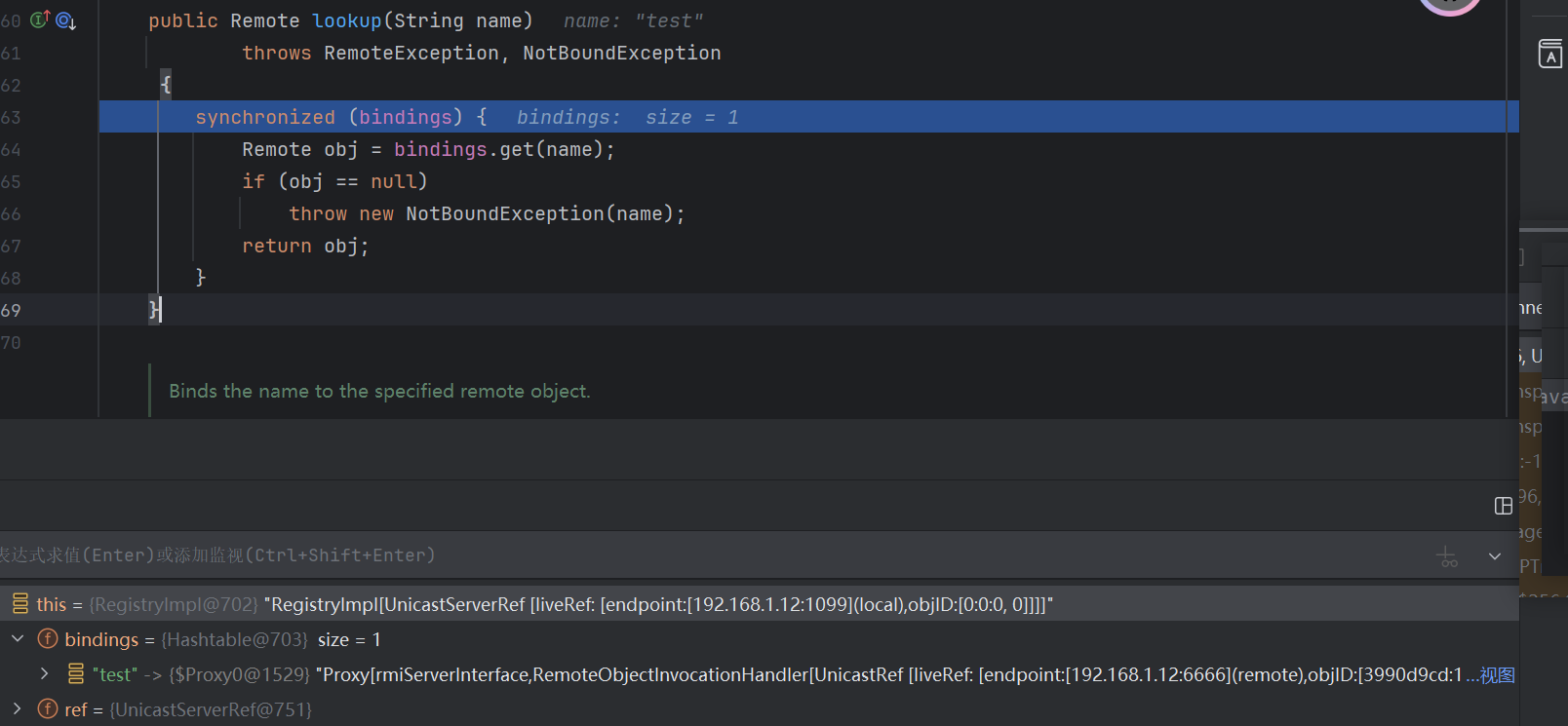The height and width of the screenshot is (726, 1568).
Task: Select the {UnicastServerRef@751} value text
Action: pyautogui.click(x=211, y=709)
